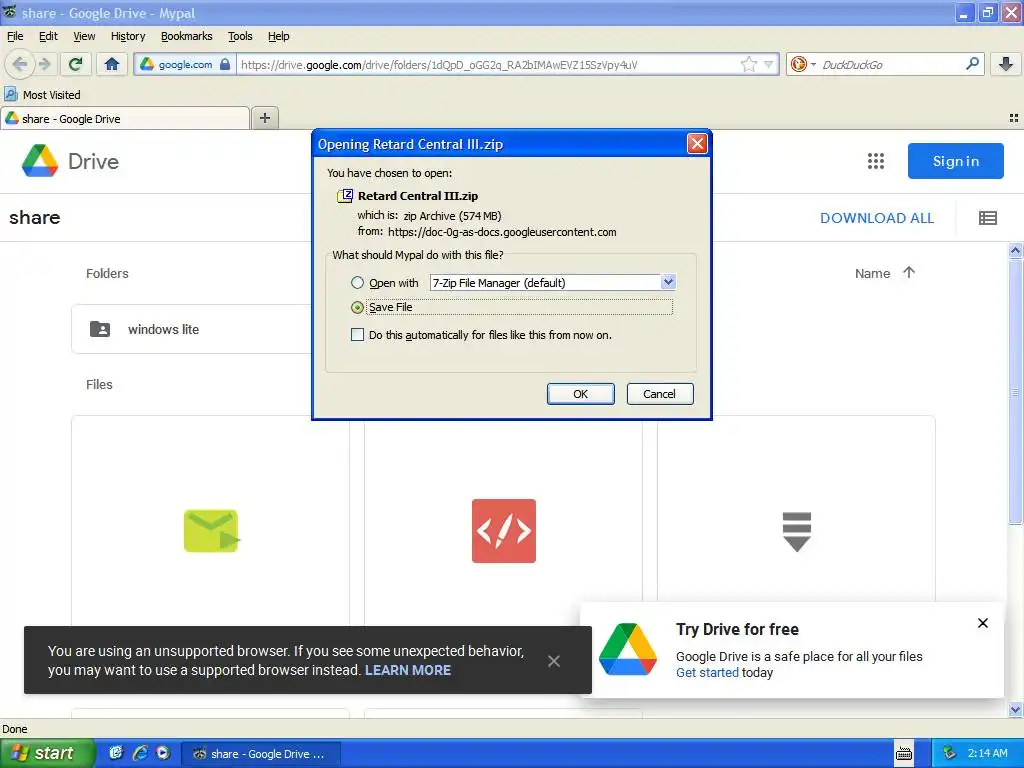Confirm the download with OK
The height and width of the screenshot is (768, 1024).
point(581,394)
